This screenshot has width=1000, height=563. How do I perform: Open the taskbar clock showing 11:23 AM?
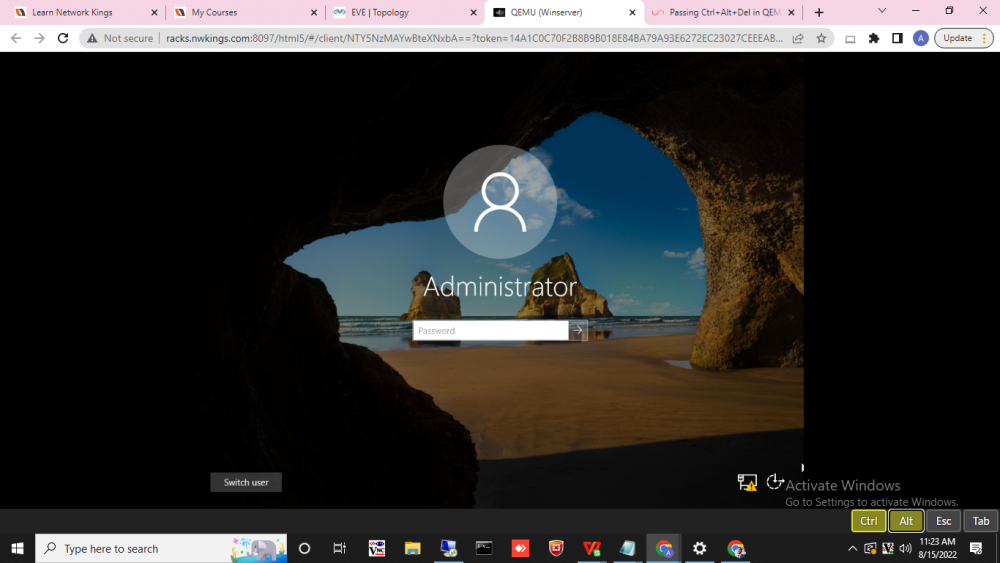pyautogui.click(x=937, y=548)
